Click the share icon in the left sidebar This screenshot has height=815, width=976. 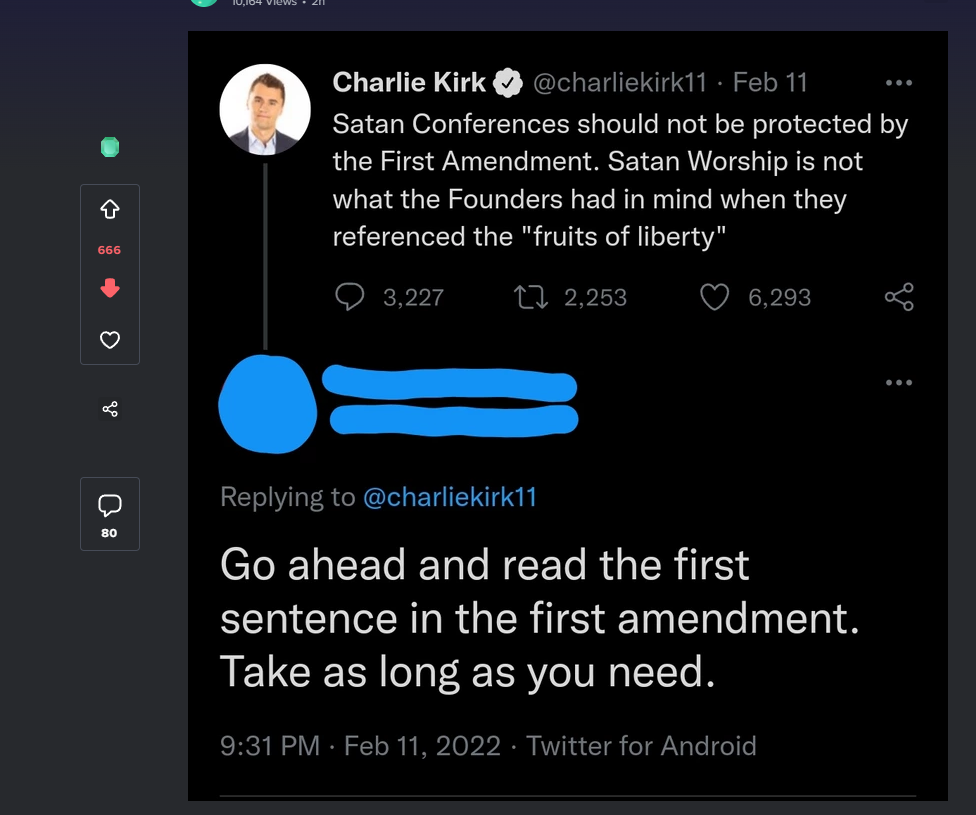click(110, 409)
